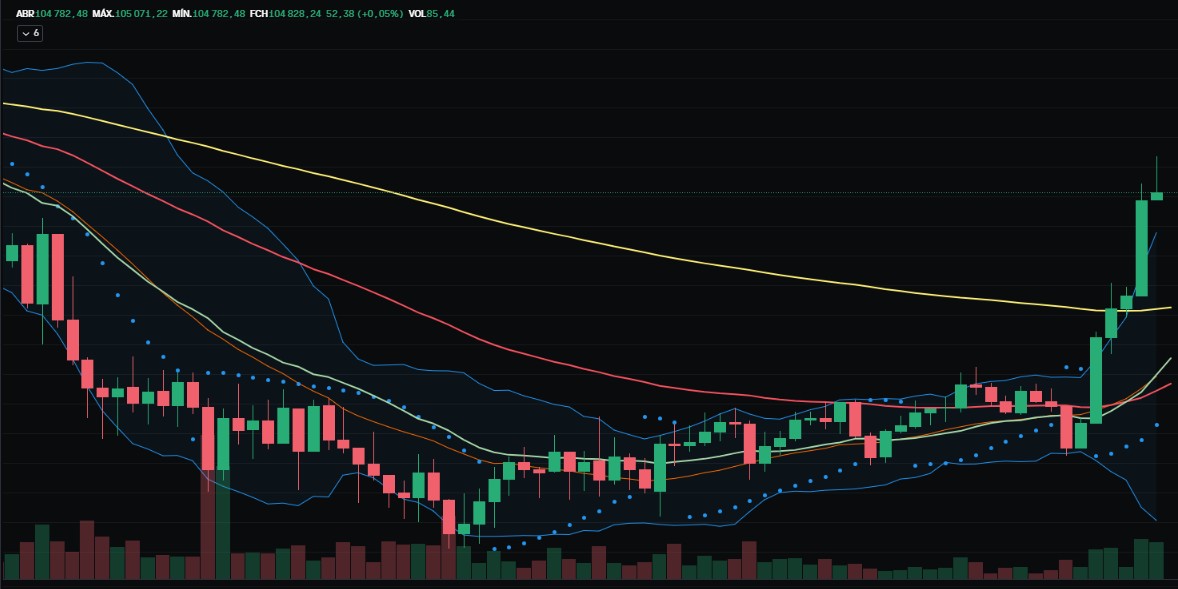The height and width of the screenshot is (589, 1178).
Task: Click the MÍN low price value
Action: (x=218, y=14)
